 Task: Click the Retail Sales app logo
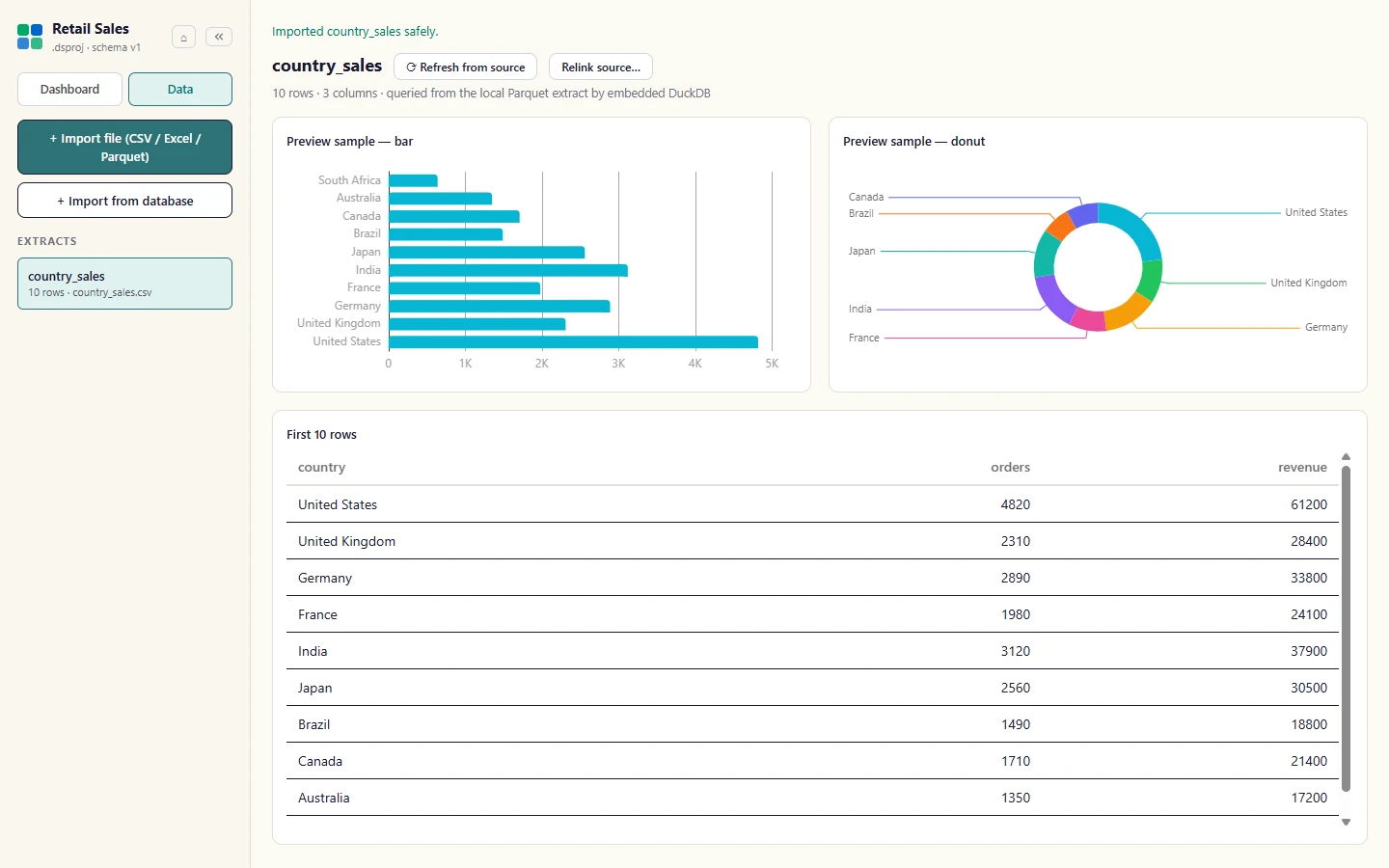tap(30, 37)
